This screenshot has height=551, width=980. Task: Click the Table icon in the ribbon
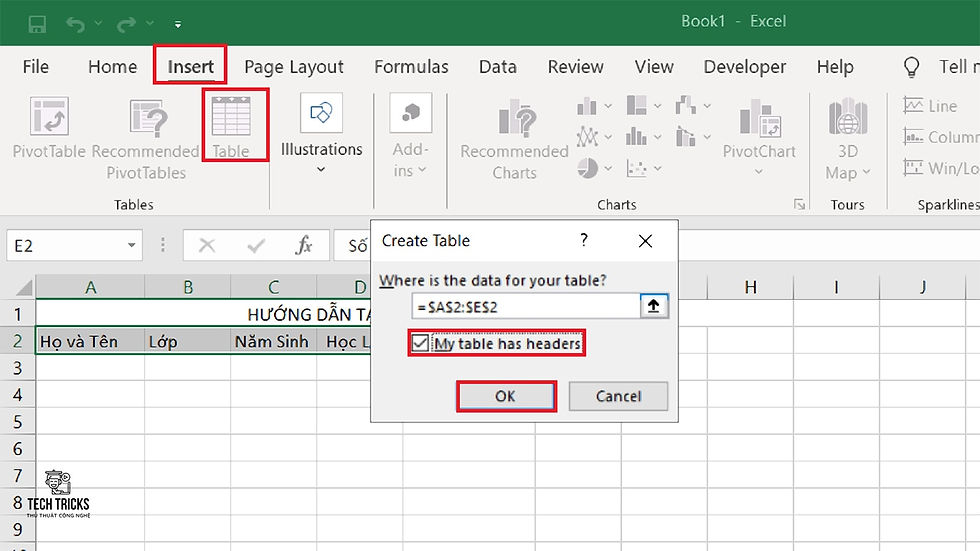(x=231, y=116)
